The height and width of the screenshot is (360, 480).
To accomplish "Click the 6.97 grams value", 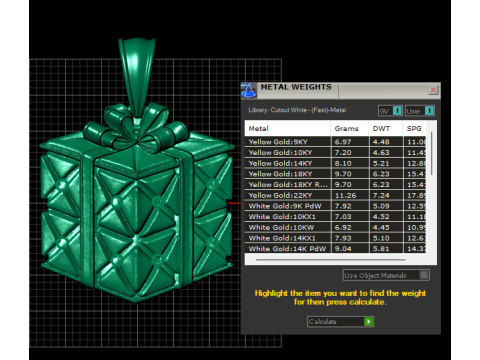I will point(343,142).
